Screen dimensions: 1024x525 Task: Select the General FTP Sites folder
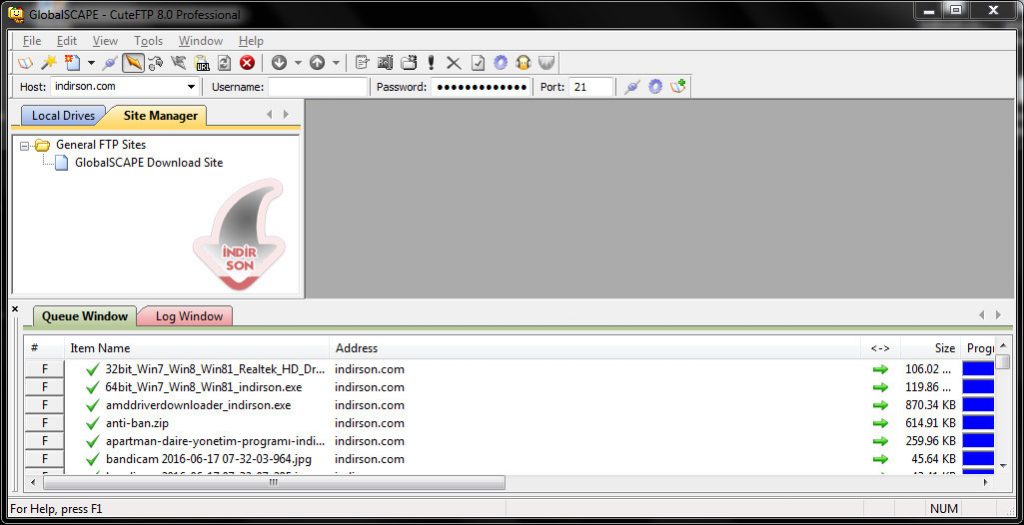coord(101,145)
